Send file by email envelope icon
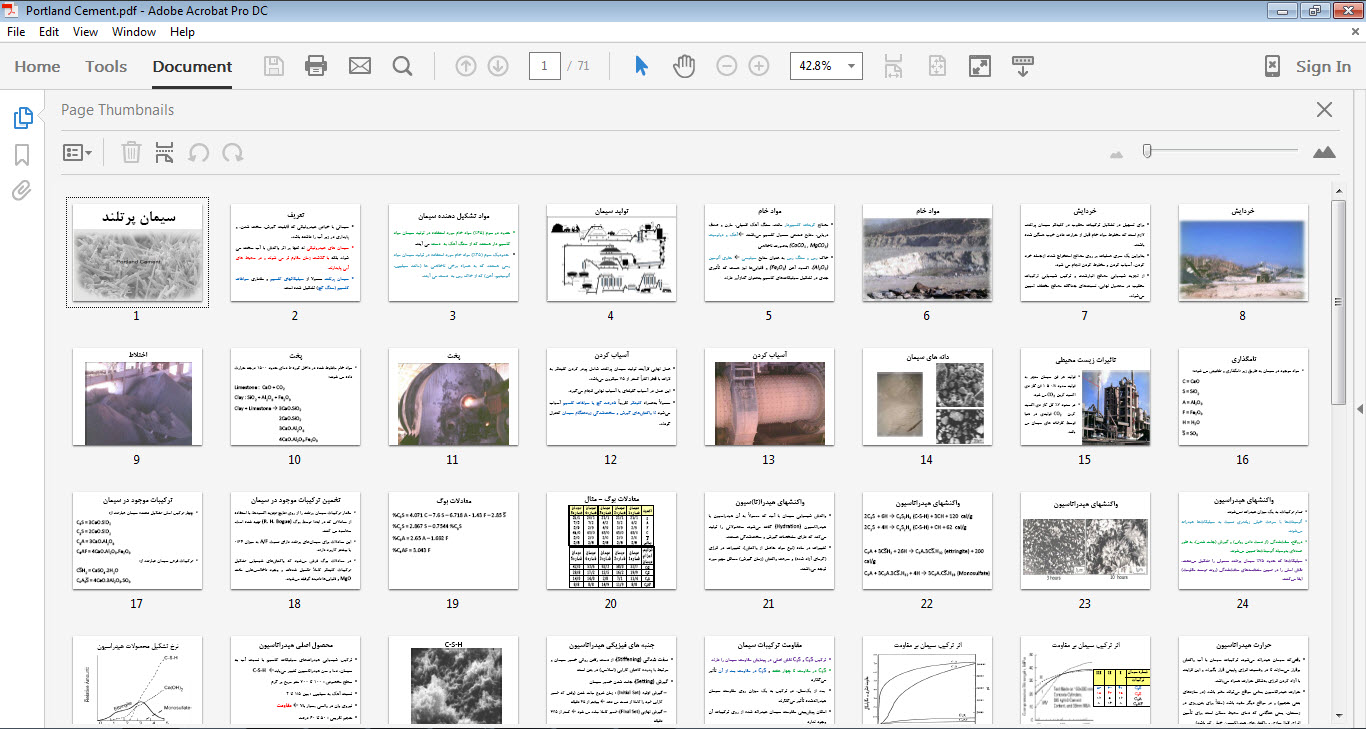Image resolution: width=1366 pixels, height=729 pixels. [360, 66]
